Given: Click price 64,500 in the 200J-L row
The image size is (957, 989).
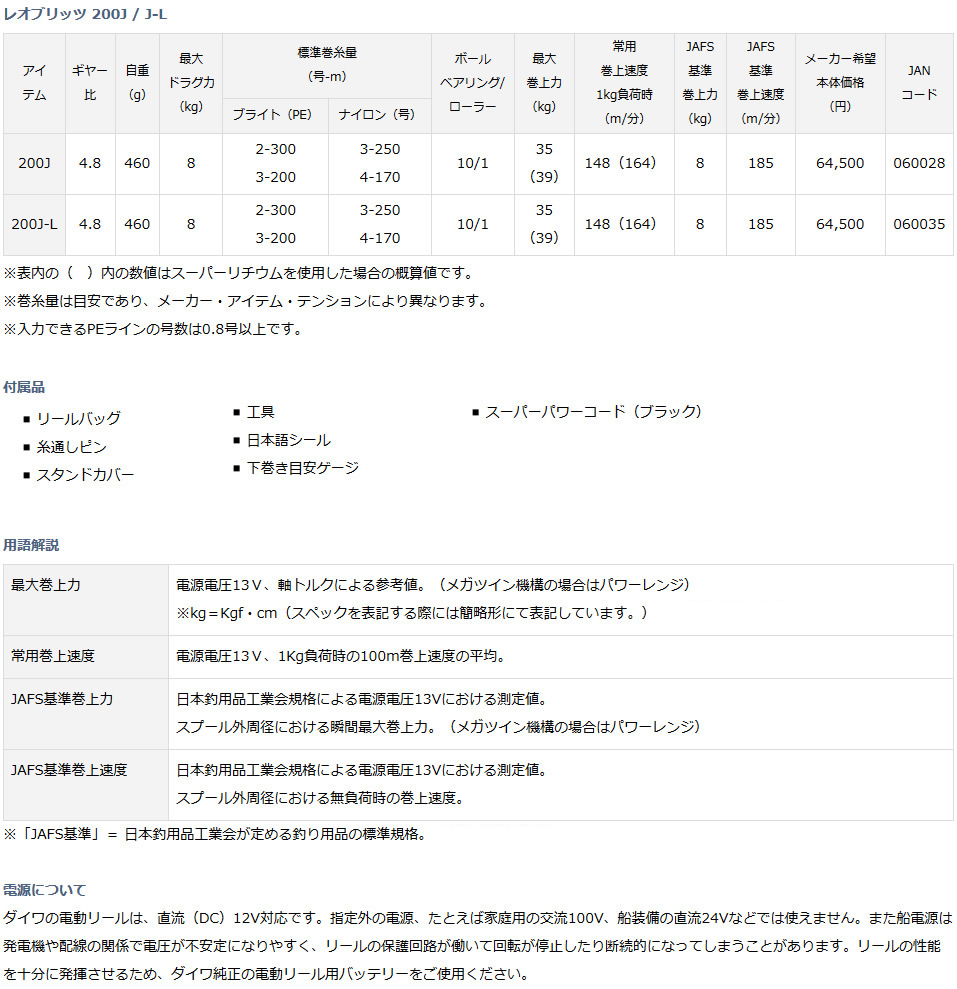Looking at the screenshot, I should point(840,225).
